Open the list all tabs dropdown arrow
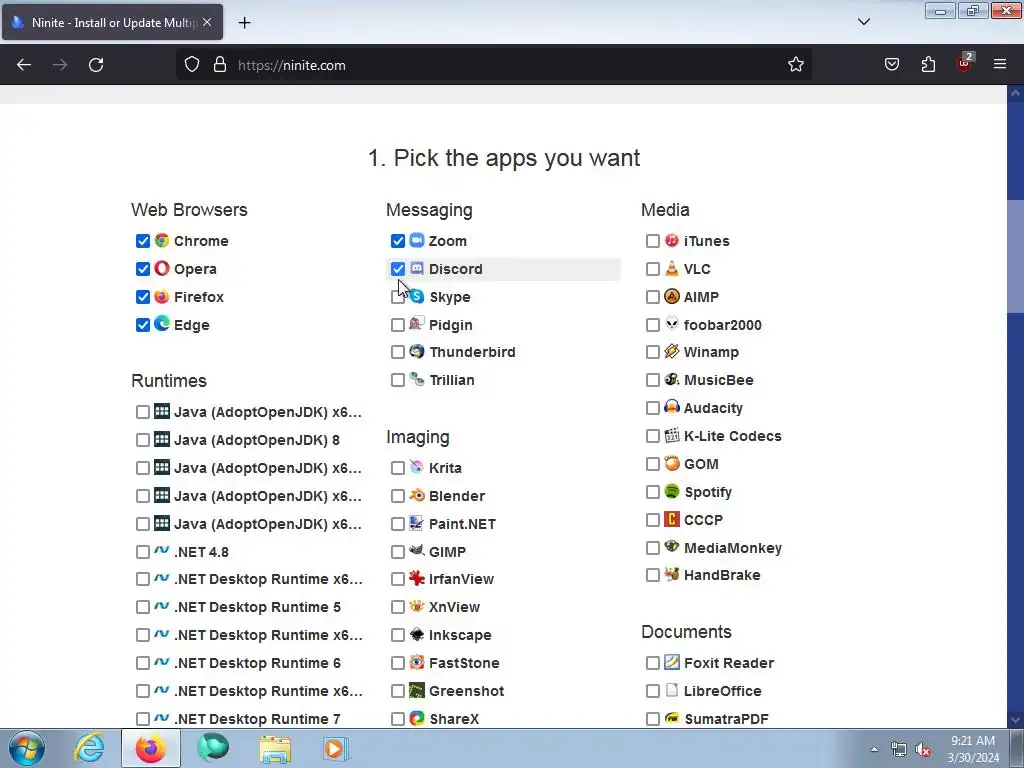 [x=863, y=22]
